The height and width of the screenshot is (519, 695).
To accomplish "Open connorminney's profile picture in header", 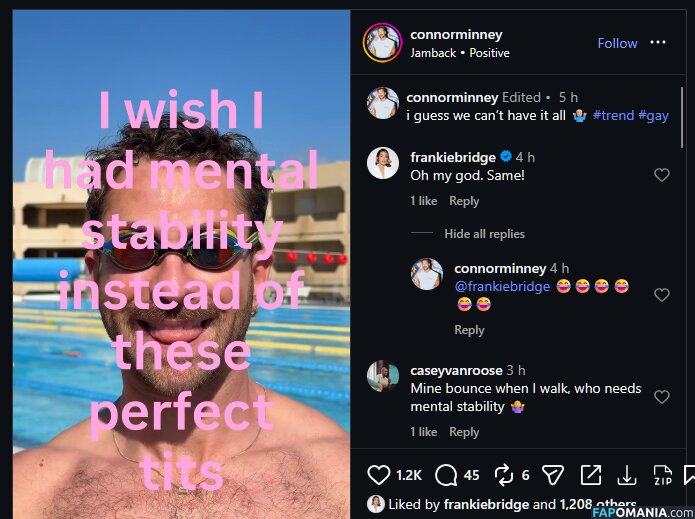I will click(x=383, y=43).
